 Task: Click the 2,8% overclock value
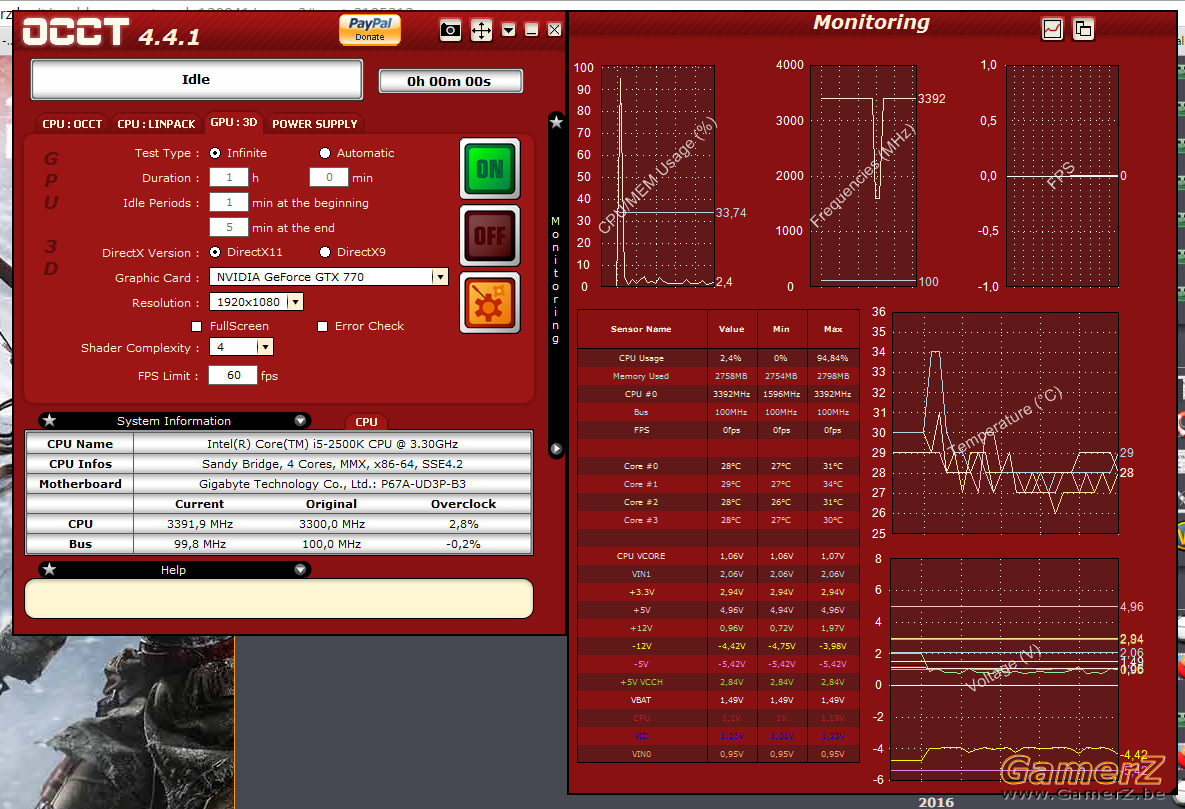point(463,524)
